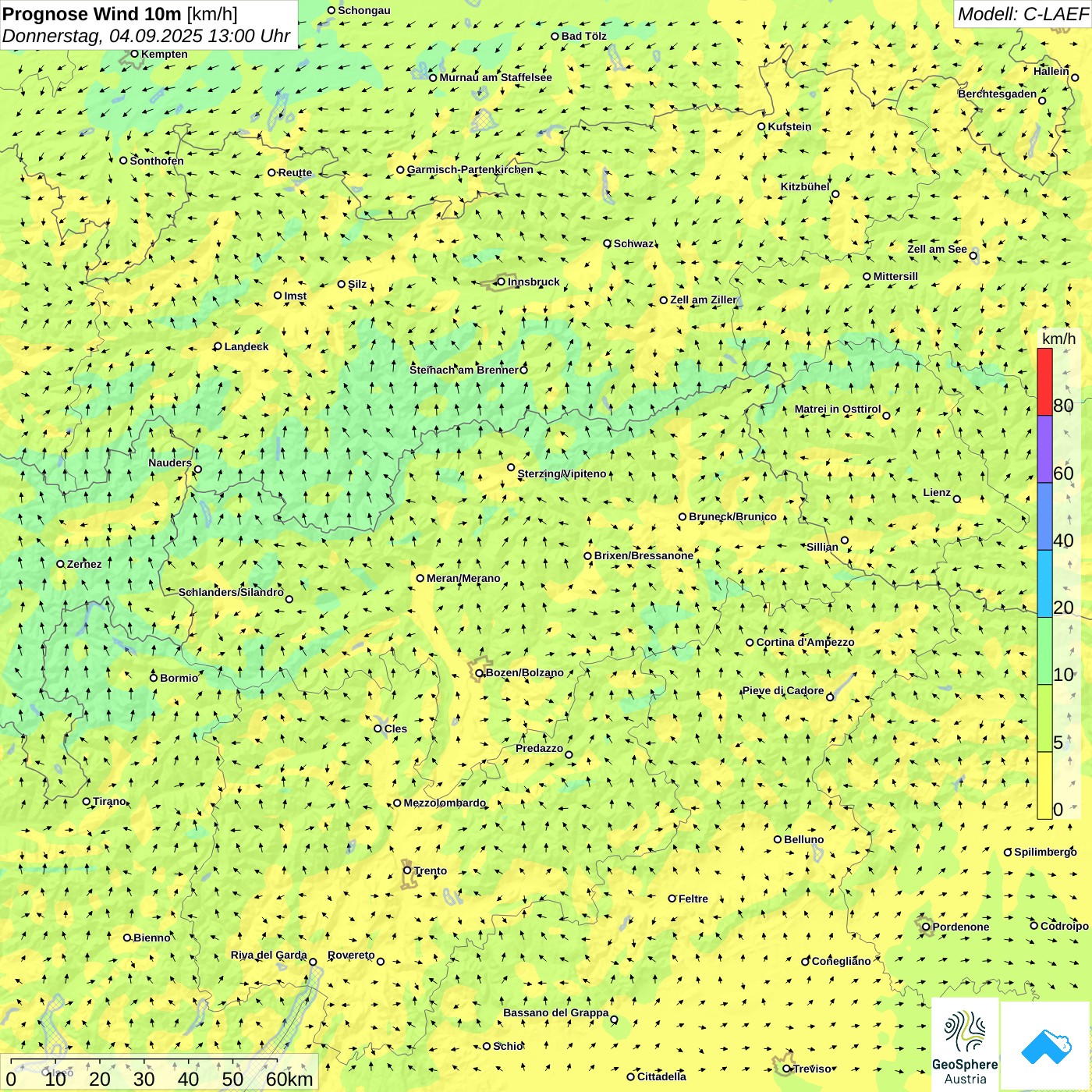Click the cyan 20 km/h legend color
The width and height of the screenshot is (1092, 1092).
point(1044,583)
